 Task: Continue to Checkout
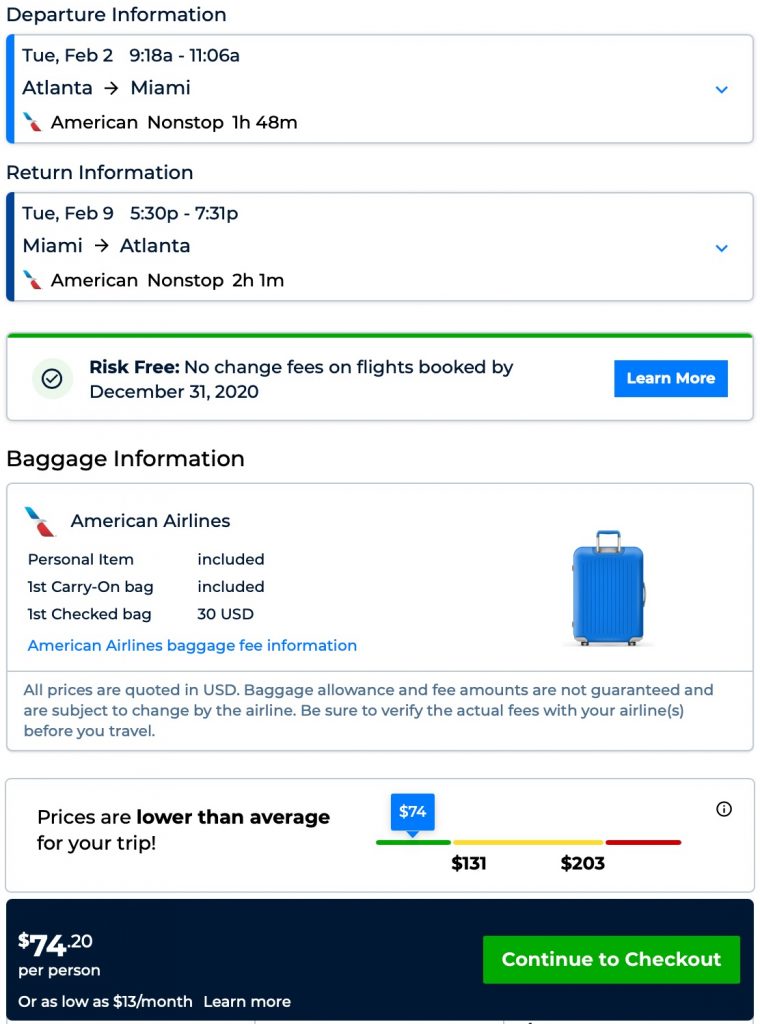click(611, 959)
